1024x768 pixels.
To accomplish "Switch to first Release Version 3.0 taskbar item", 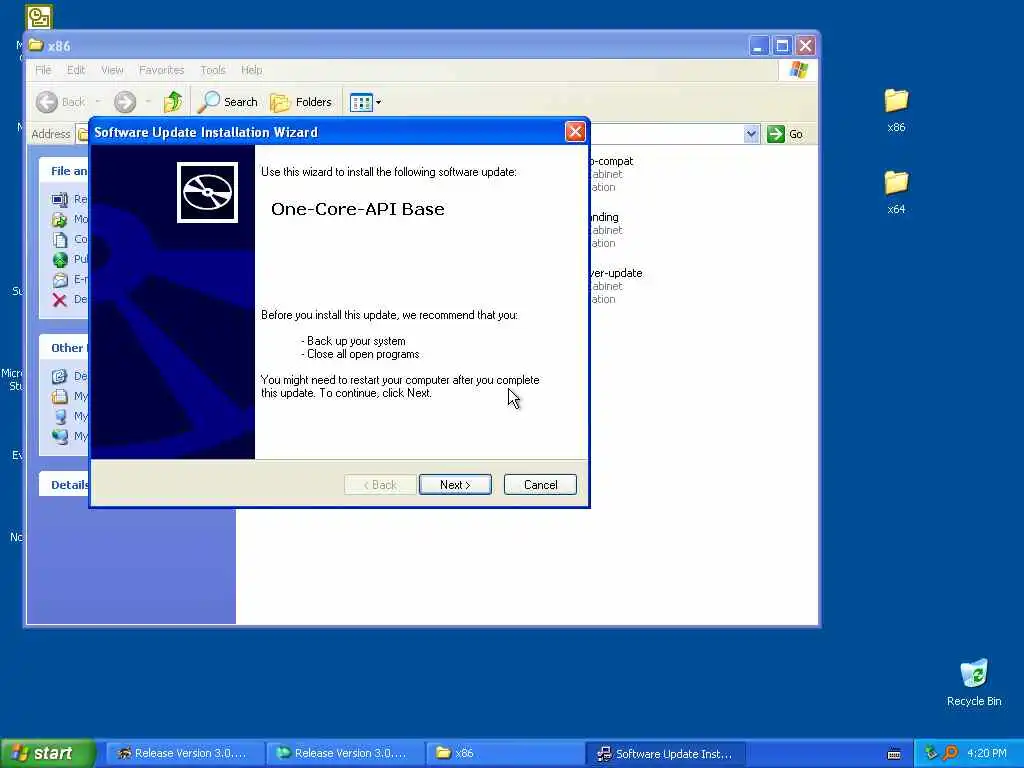I will coord(184,754).
